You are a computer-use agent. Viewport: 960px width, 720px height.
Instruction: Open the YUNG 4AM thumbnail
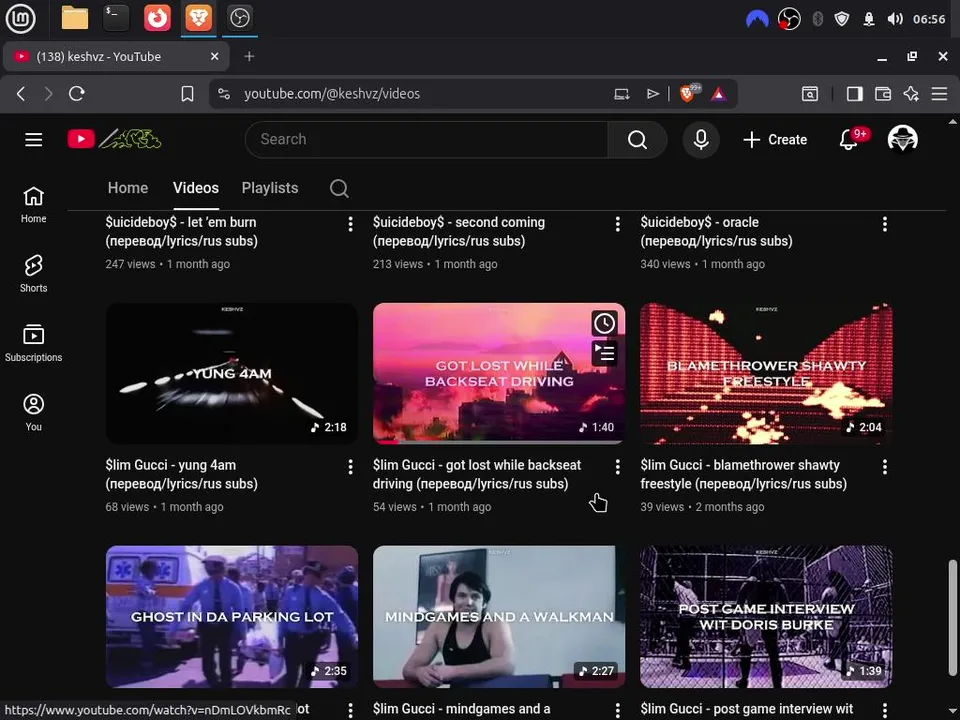tap(231, 373)
